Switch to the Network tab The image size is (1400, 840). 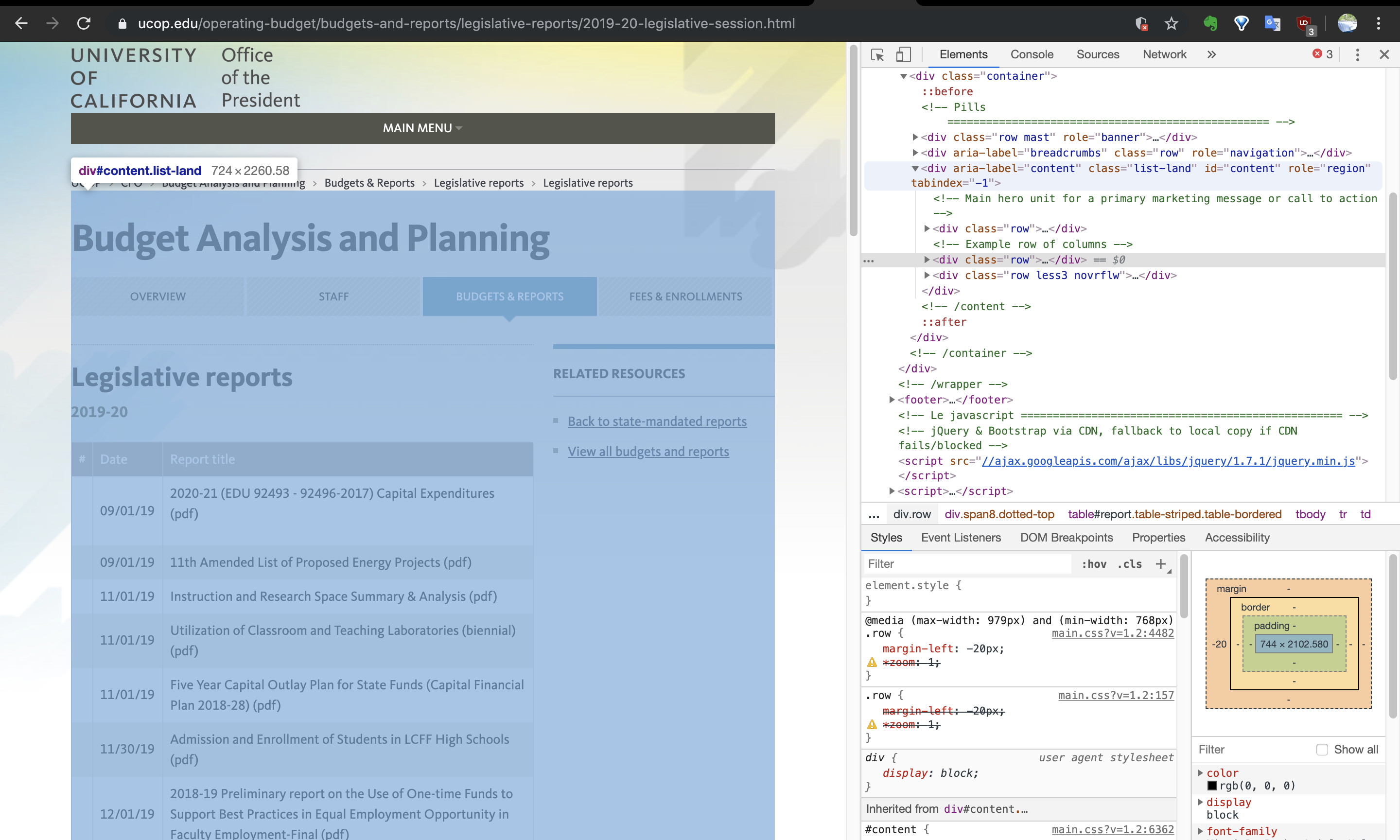(1164, 54)
